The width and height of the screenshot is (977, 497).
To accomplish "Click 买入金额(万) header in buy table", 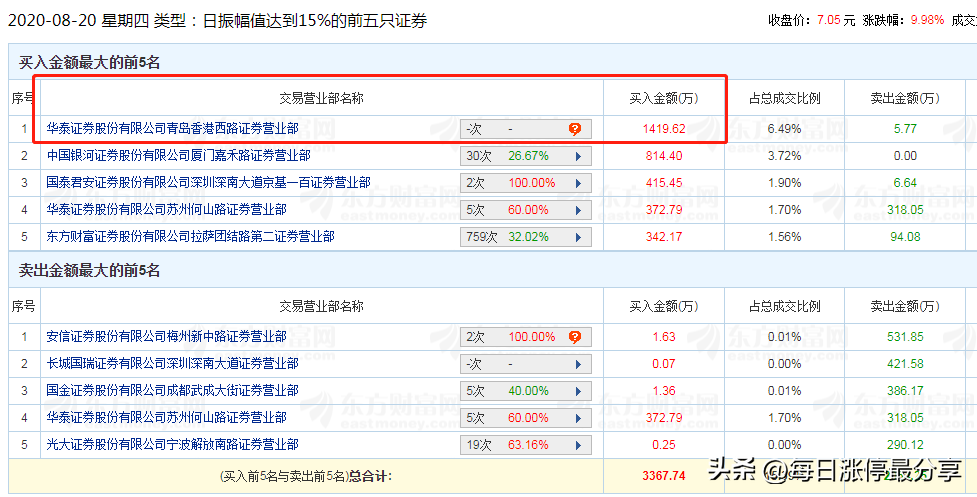I will tap(664, 98).
